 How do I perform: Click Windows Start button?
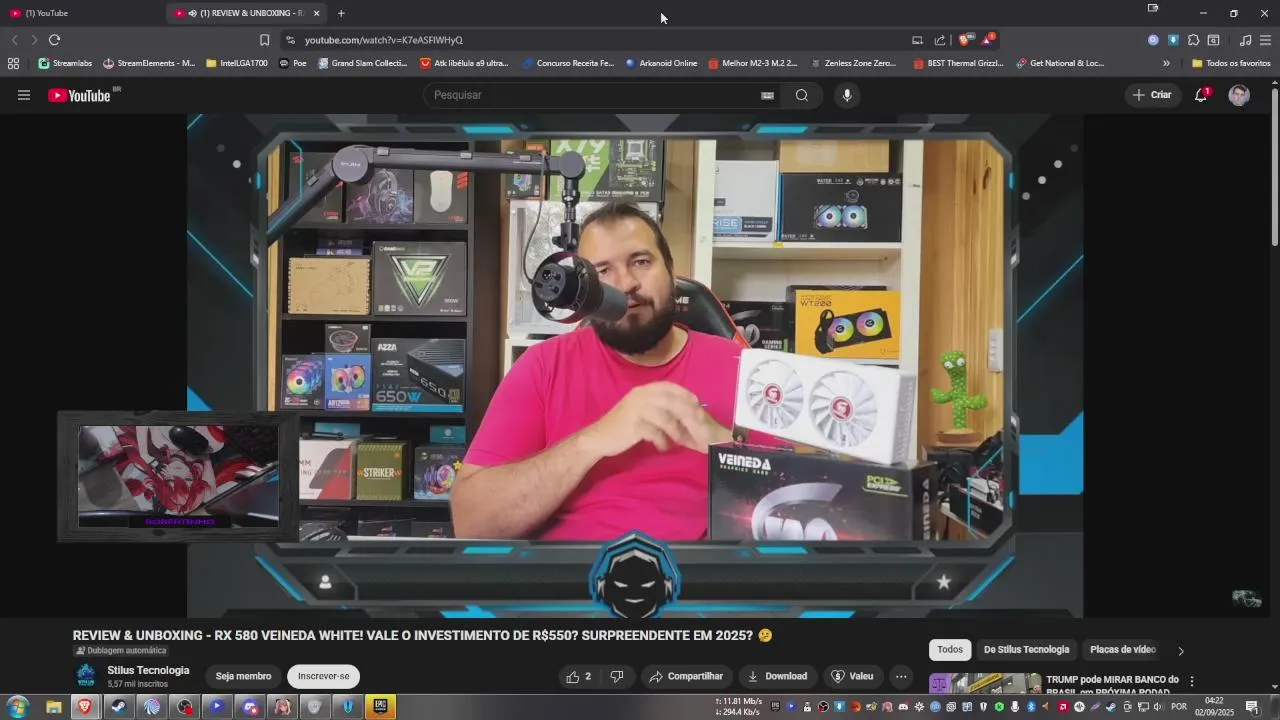click(x=18, y=707)
